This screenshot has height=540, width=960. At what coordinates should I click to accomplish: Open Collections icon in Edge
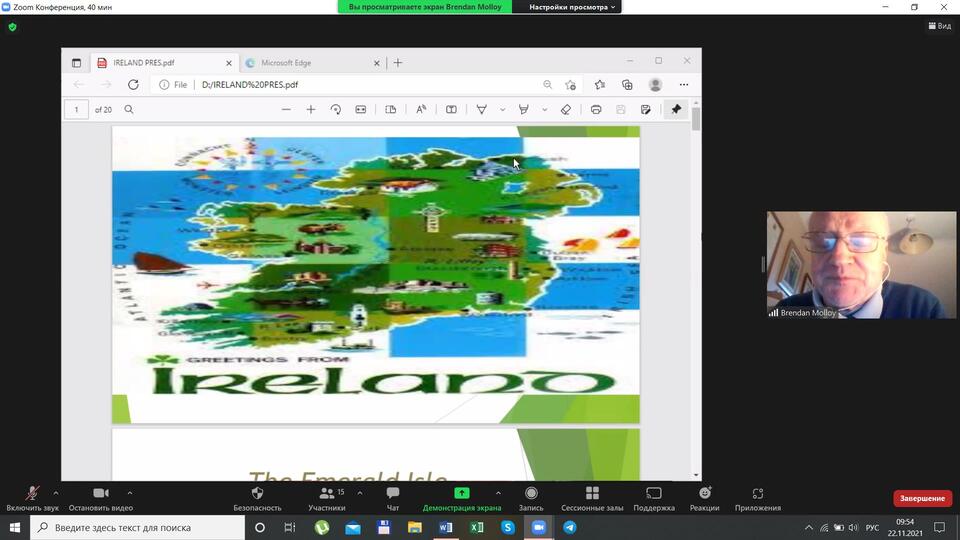point(627,84)
